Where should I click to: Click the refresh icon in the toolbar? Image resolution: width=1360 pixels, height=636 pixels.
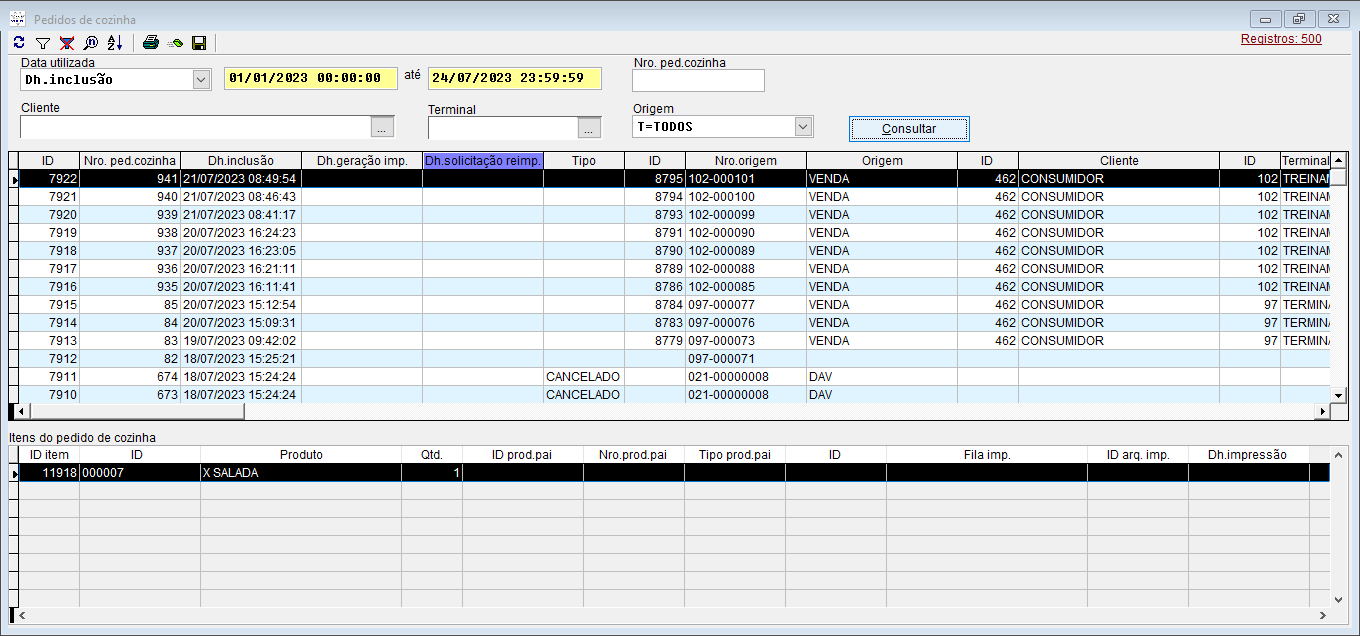point(19,43)
